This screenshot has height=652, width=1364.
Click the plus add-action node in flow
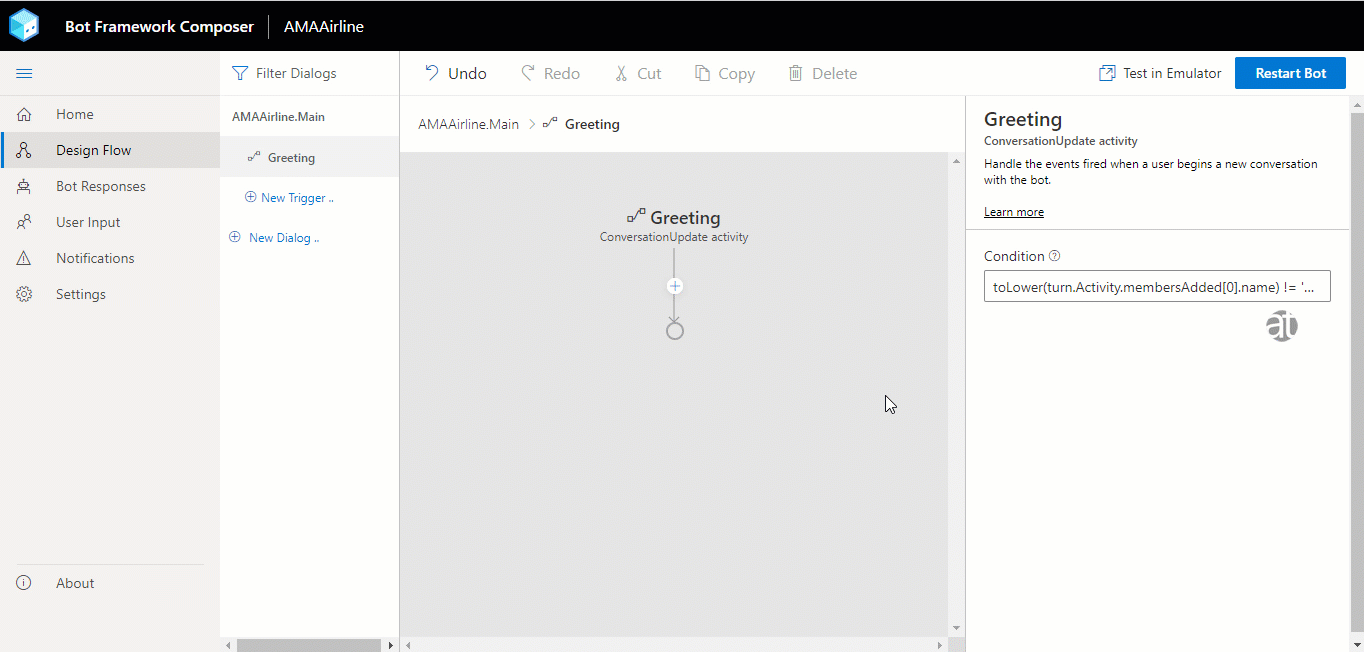click(x=675, y=286)
